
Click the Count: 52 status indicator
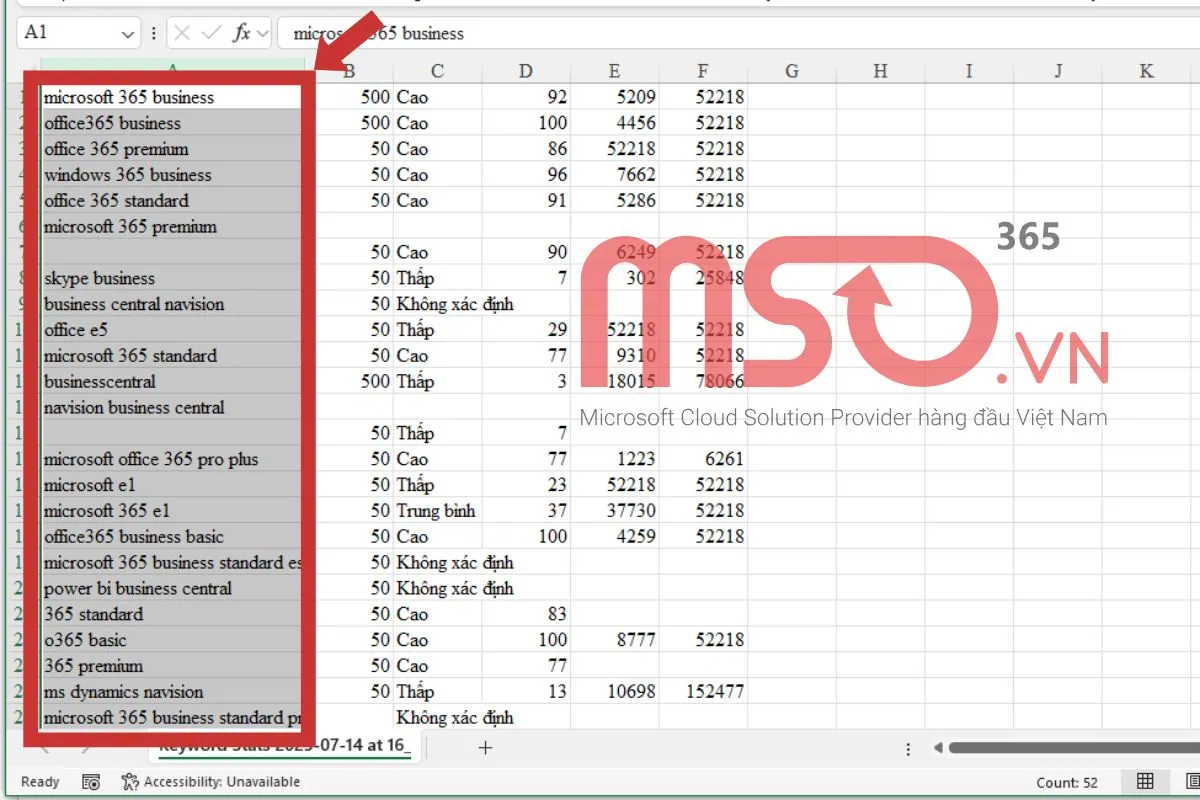click(x=1067, y=782)
